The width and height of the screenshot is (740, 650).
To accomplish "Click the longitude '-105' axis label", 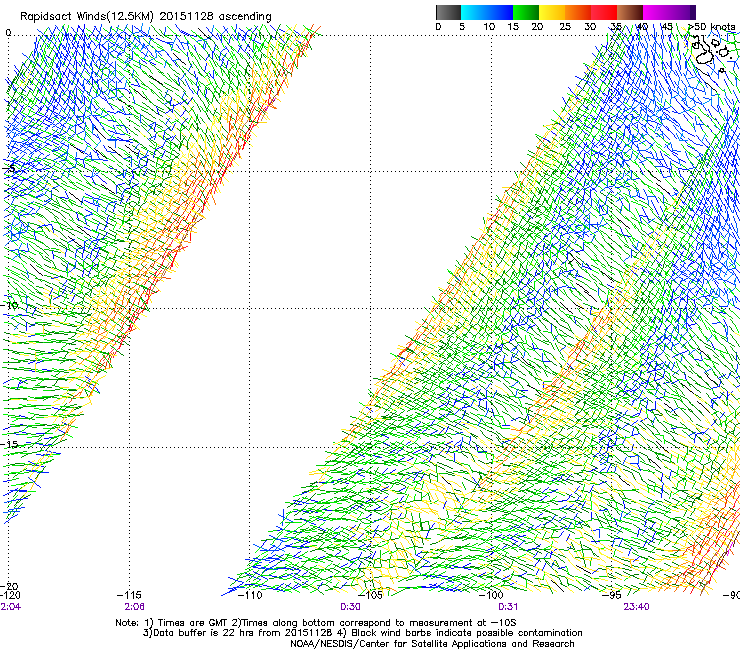I will tap(370, 595).
